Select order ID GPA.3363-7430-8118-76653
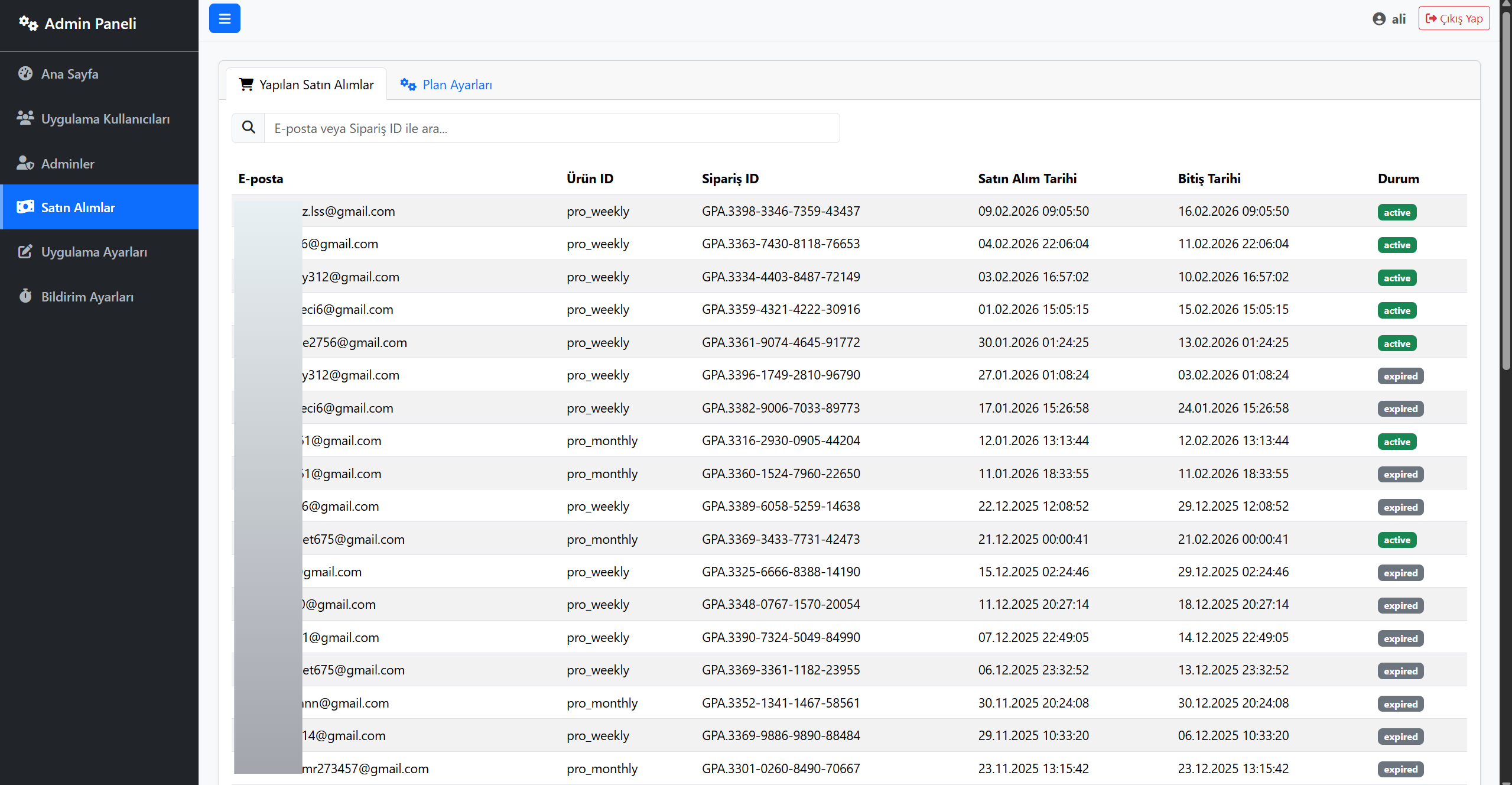The width and height of the screenshot is (1512, 785). pos(781,244)
